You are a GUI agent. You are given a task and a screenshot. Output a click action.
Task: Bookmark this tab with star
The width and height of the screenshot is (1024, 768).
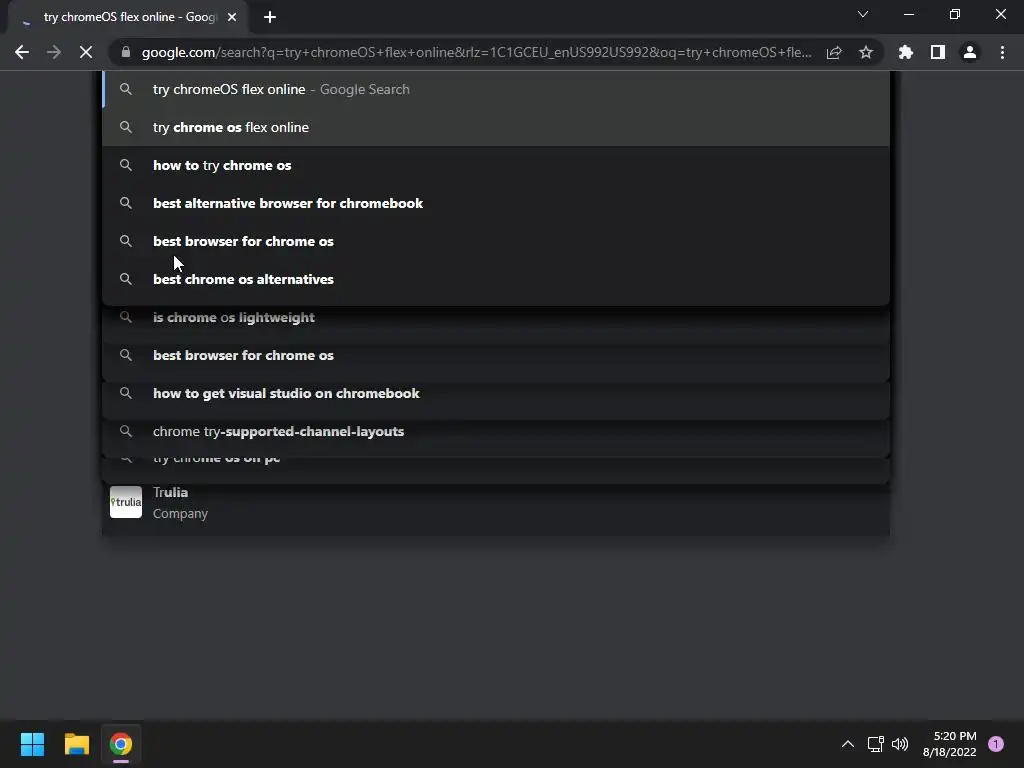click(x=866, y=52)
